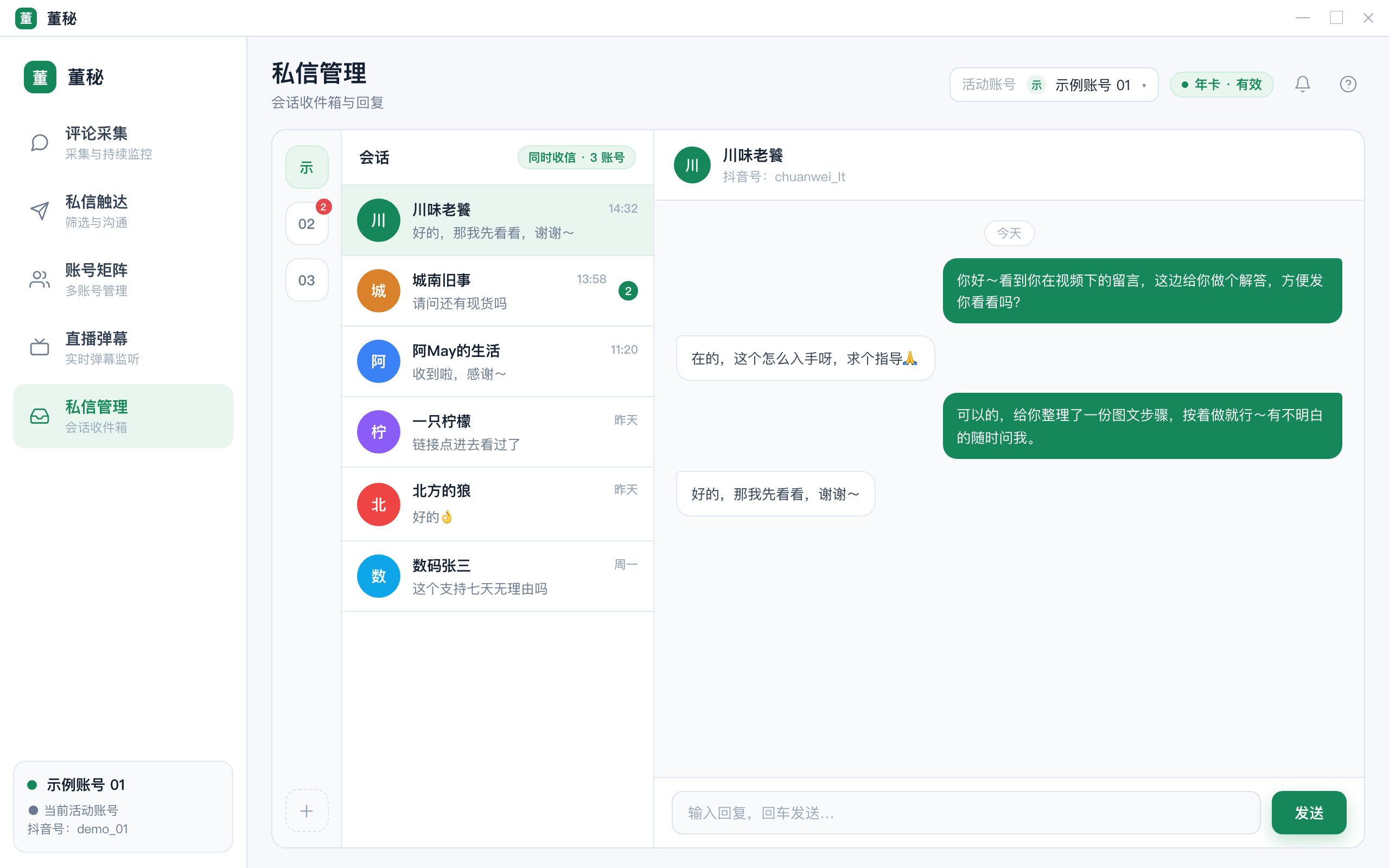Open the notification bell icon
The width and height of the screenshot is (1389, 868).
pos(1302,85)
